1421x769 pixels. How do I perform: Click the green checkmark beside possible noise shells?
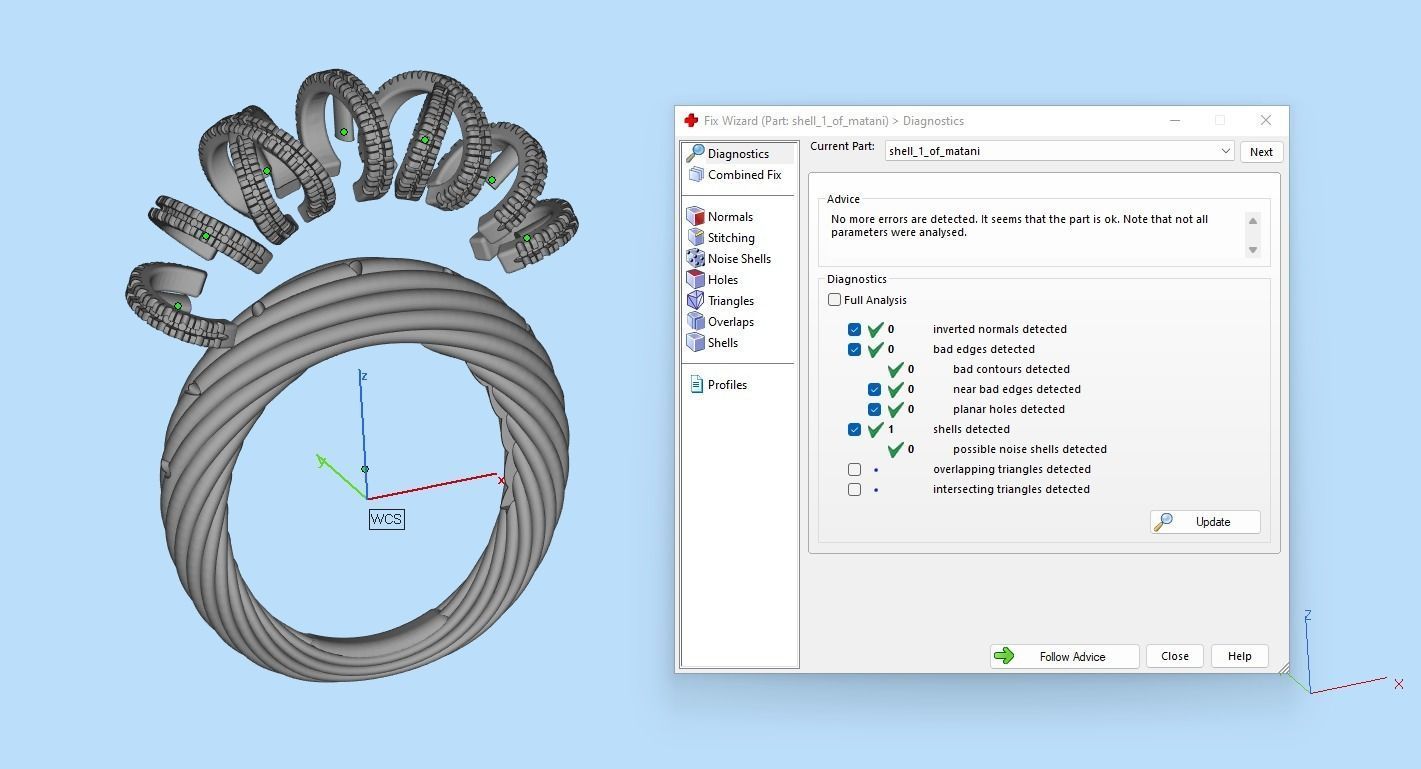coord(896,449)
